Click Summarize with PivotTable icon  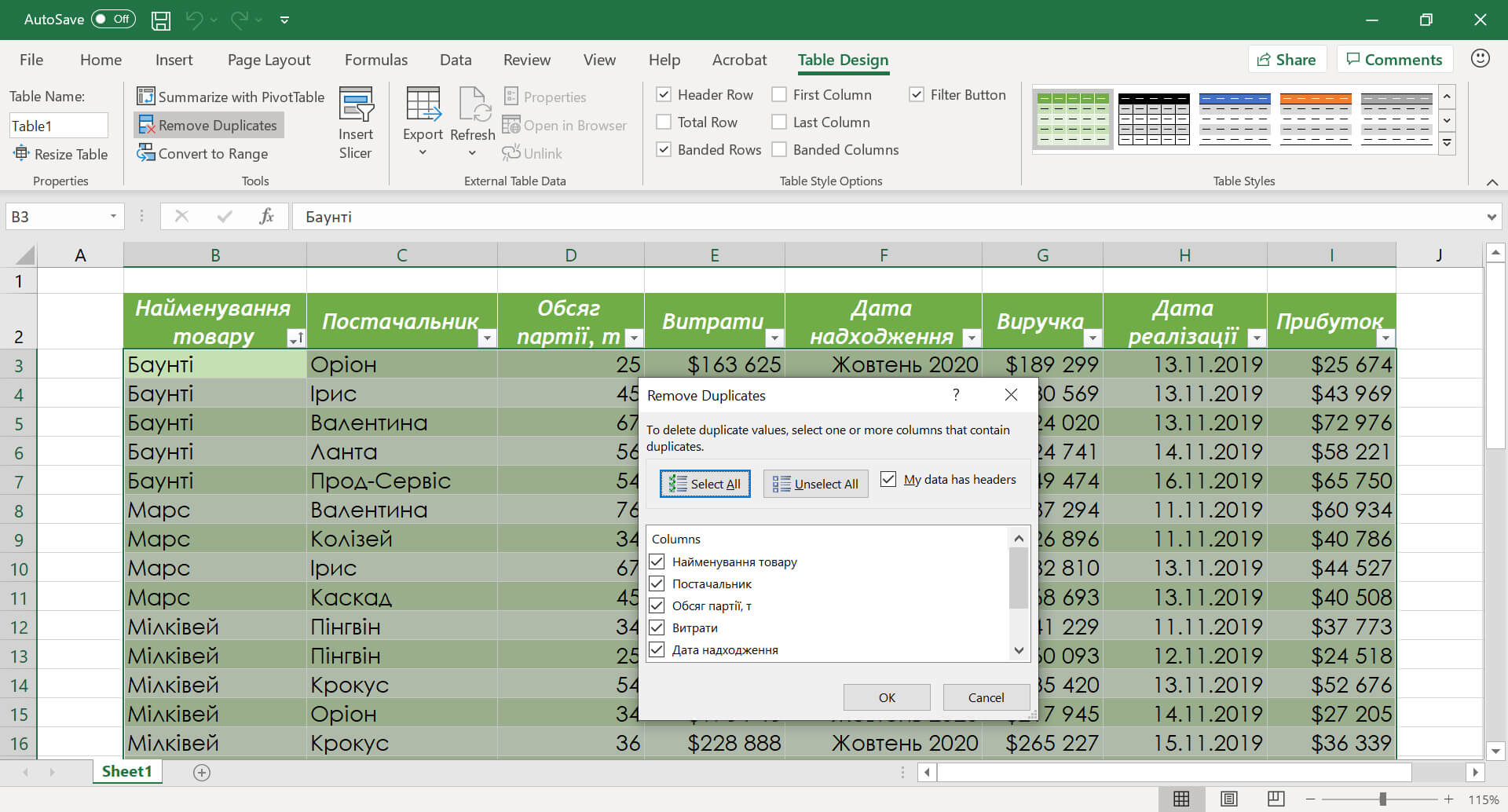tap(146, 97)
